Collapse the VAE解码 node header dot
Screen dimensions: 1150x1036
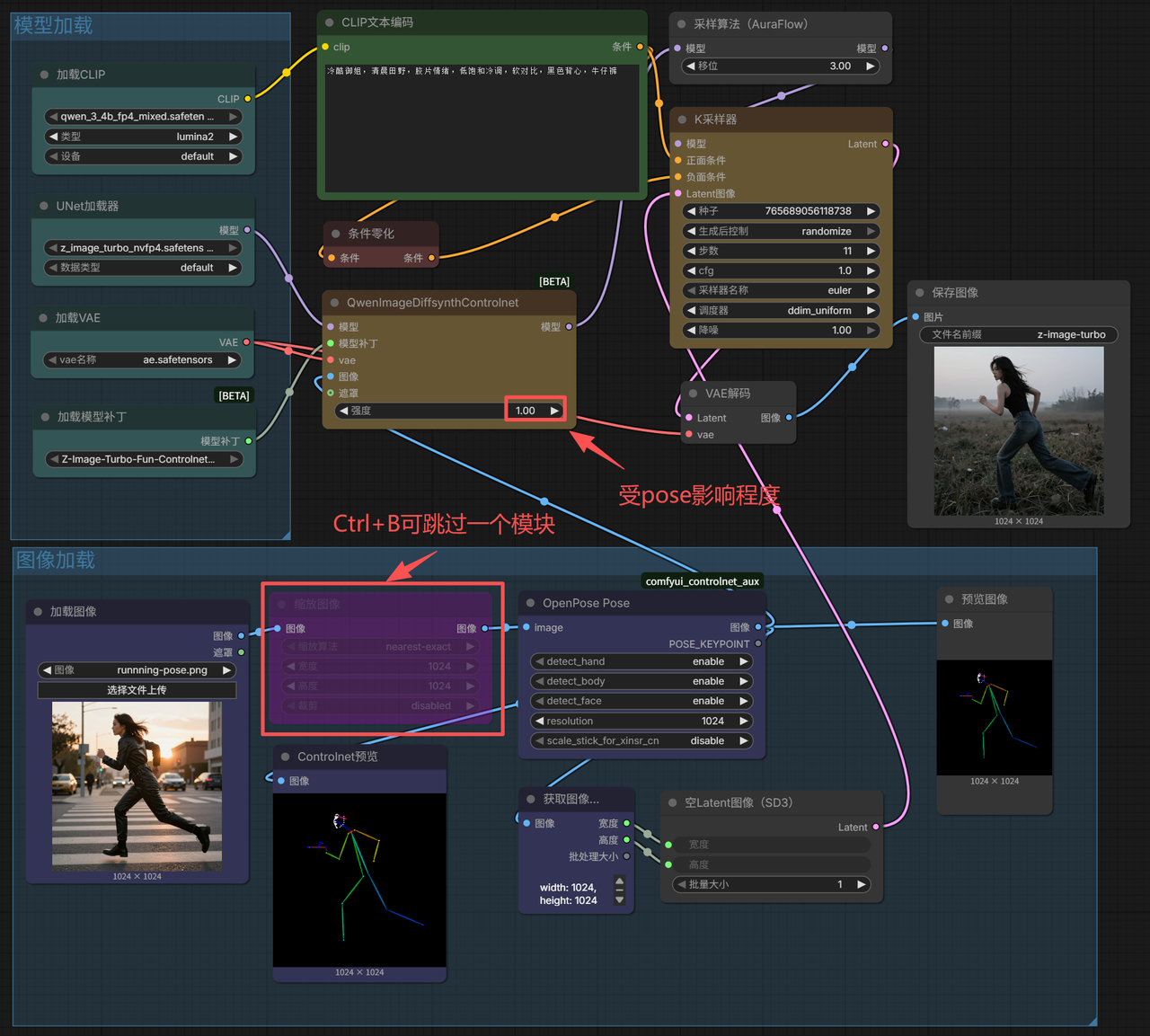[x=692, y=393]
